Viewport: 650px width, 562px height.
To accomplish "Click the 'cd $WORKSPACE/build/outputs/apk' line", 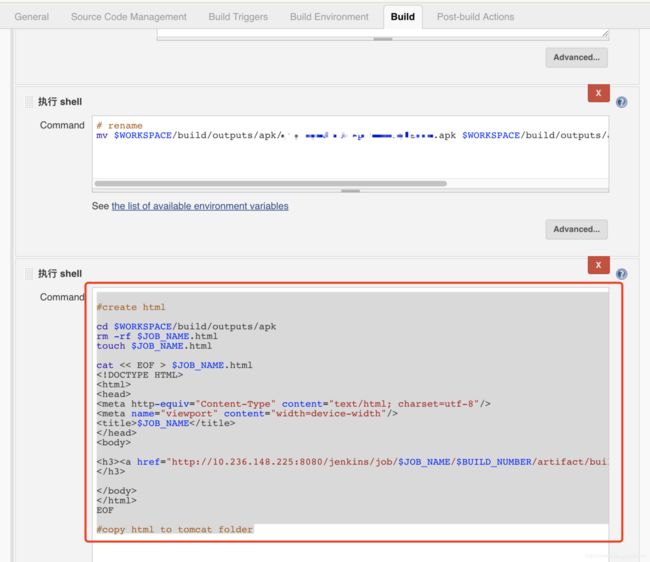I will [186, 327].
